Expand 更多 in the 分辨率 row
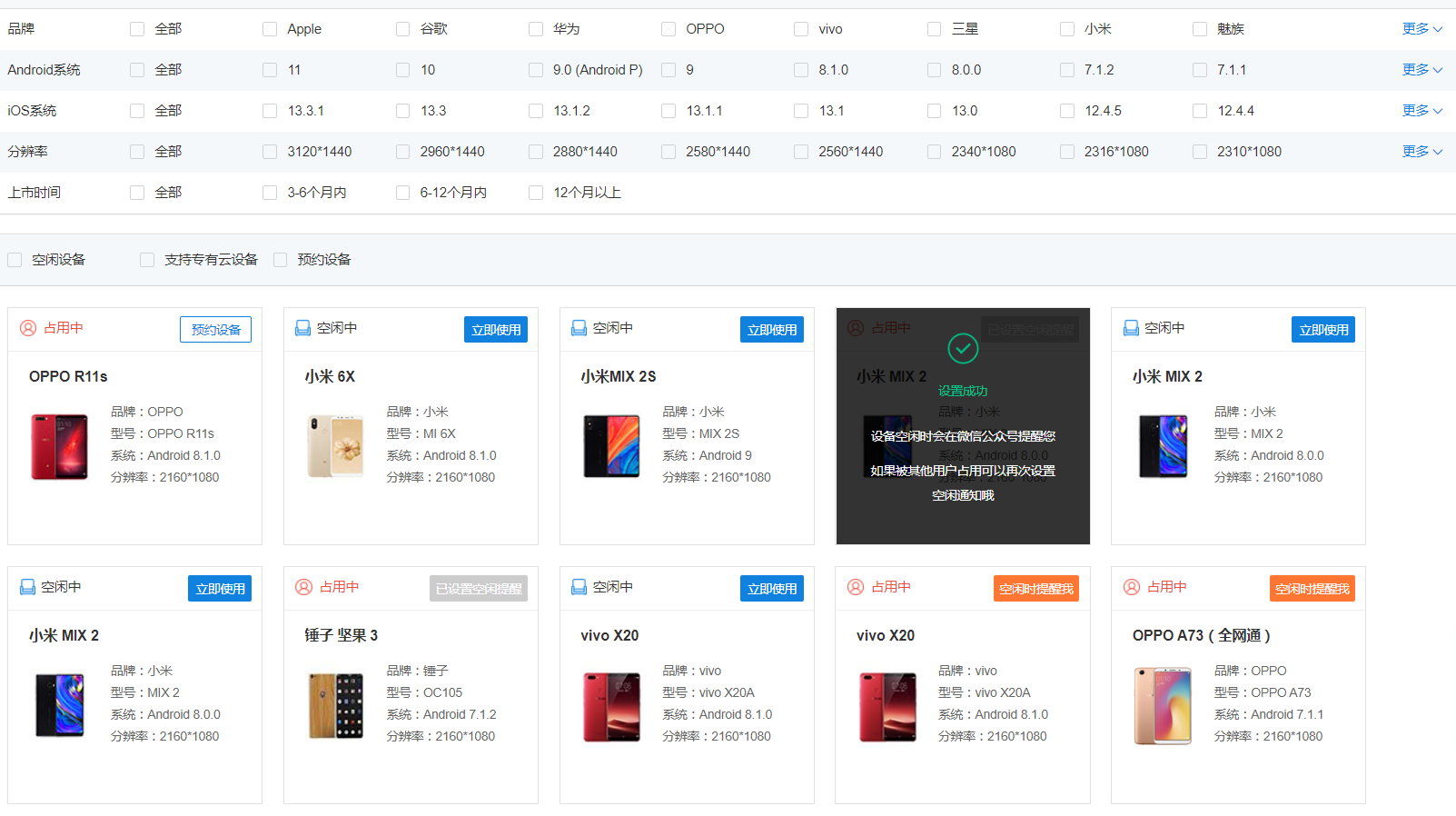1456x816 pixels. click(x=1421, y=152)
